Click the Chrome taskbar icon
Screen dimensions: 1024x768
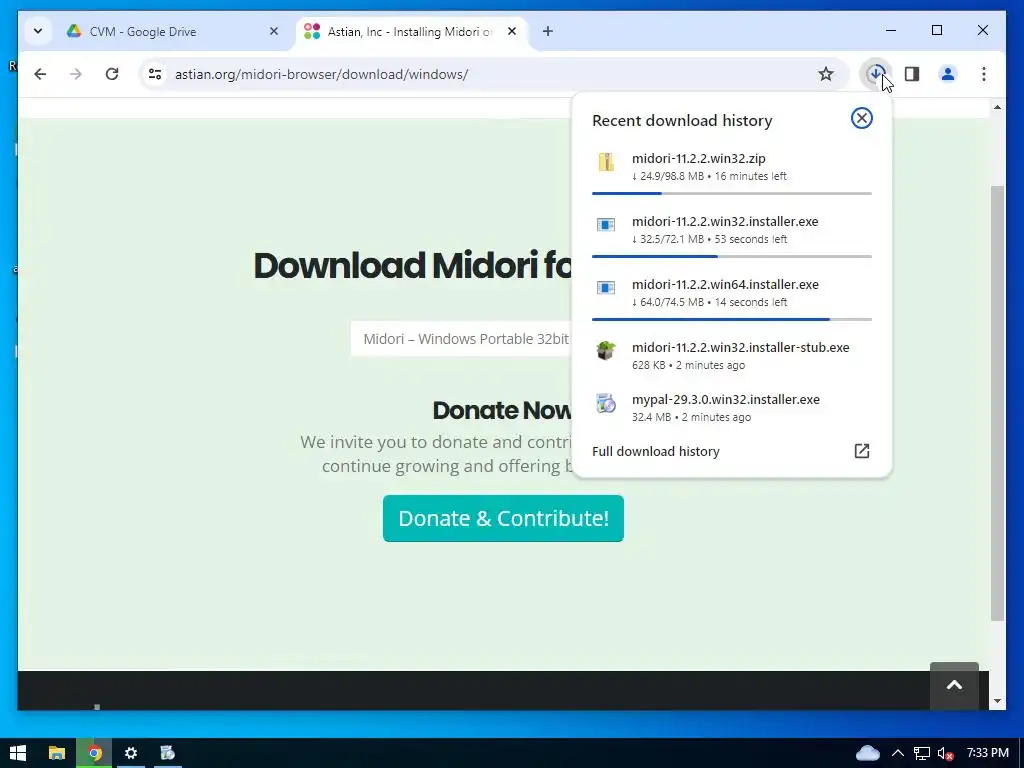[95, 753]
